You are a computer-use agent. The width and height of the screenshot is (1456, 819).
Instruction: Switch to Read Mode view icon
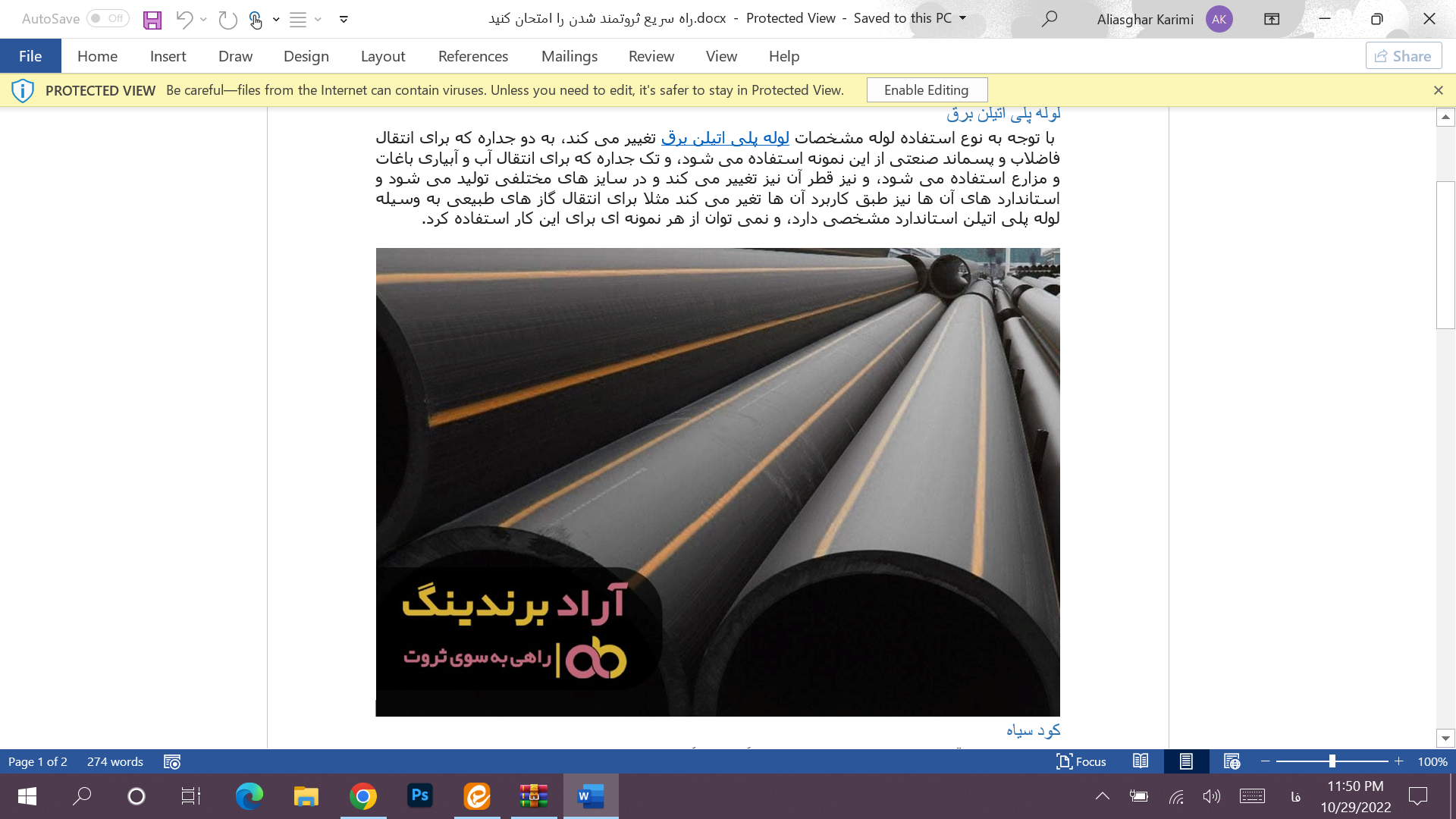pyautogui.click(x=1141, y=761)
